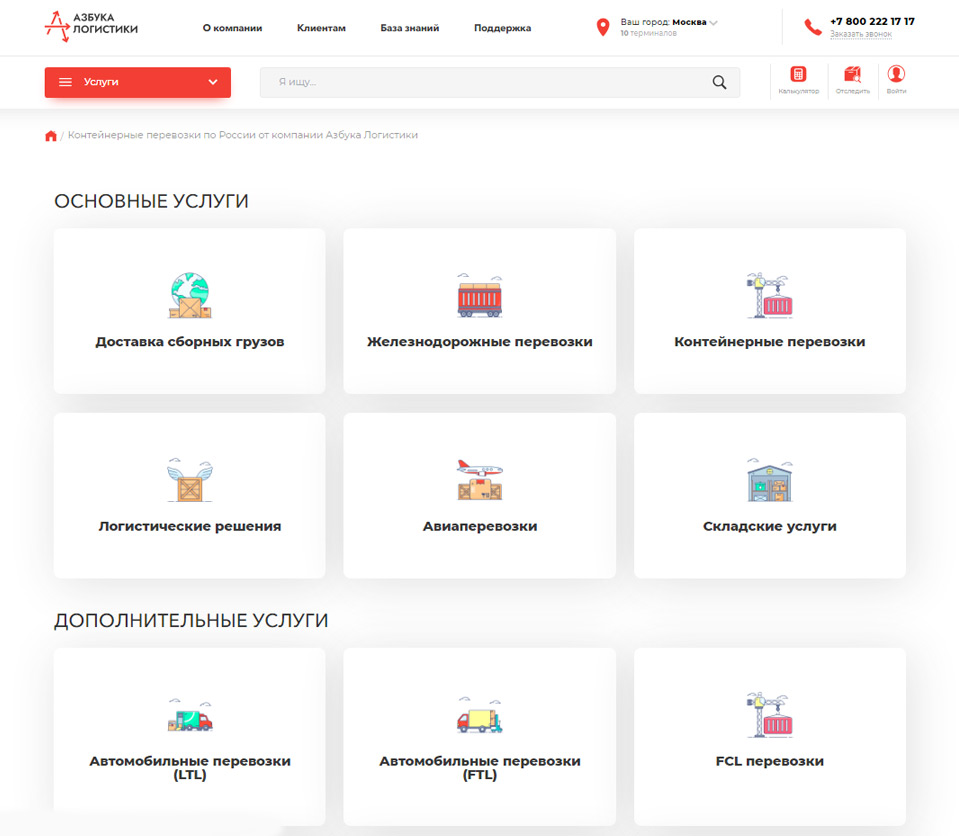Open the Железнодорожные перевозки service card
Image resolution: width=959 pixels, height=836 pixels.
click(480, 311)
